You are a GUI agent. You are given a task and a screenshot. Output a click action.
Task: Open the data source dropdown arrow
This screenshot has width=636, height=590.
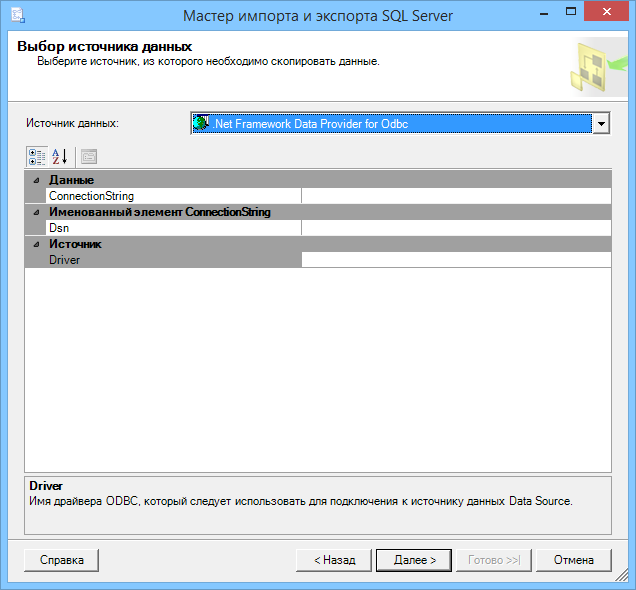tap(601, 124)
